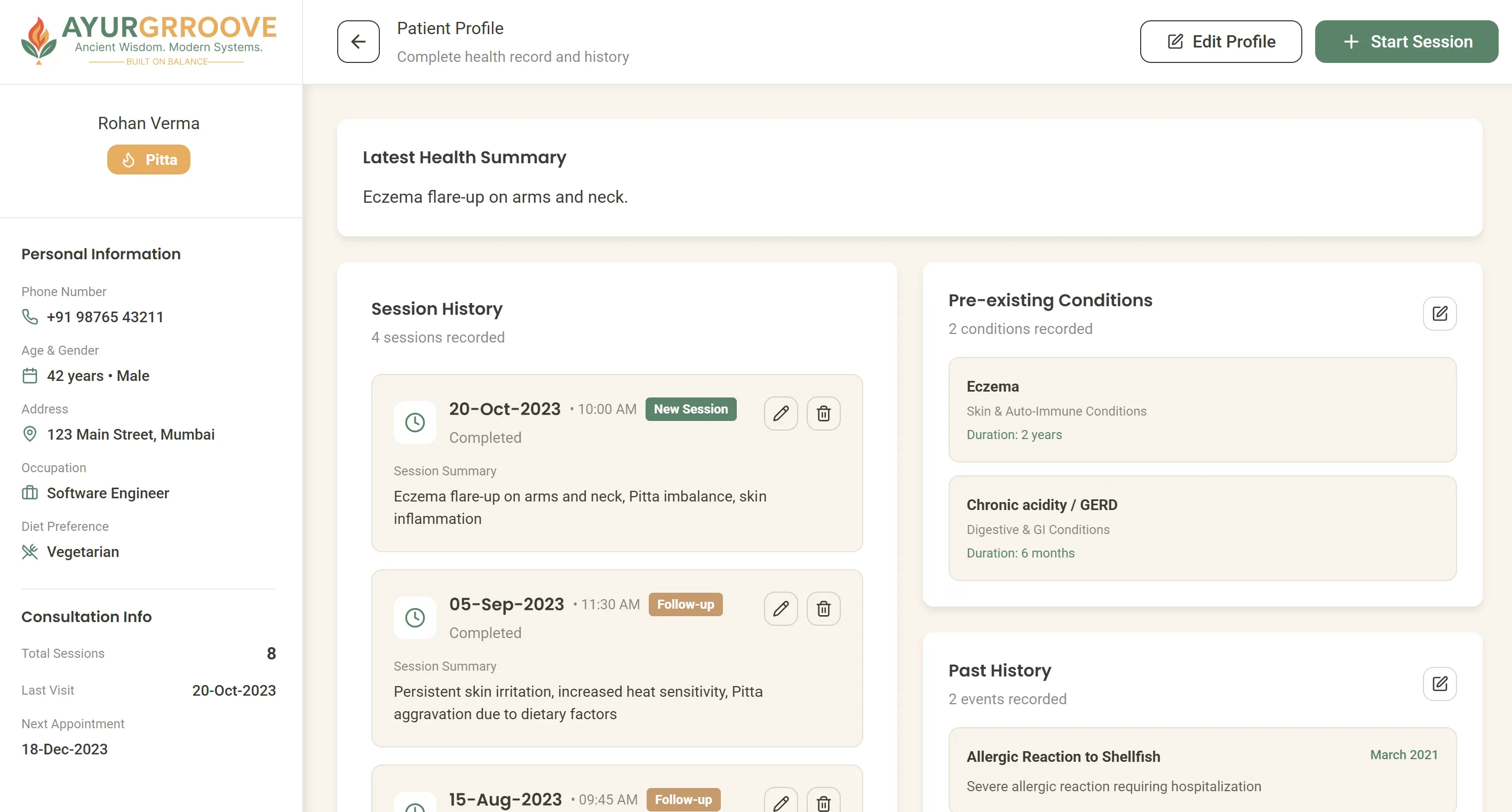Screen dimensions: 1512x812
Task: Click '2 events recorded' text
Action: (1007, 699)
